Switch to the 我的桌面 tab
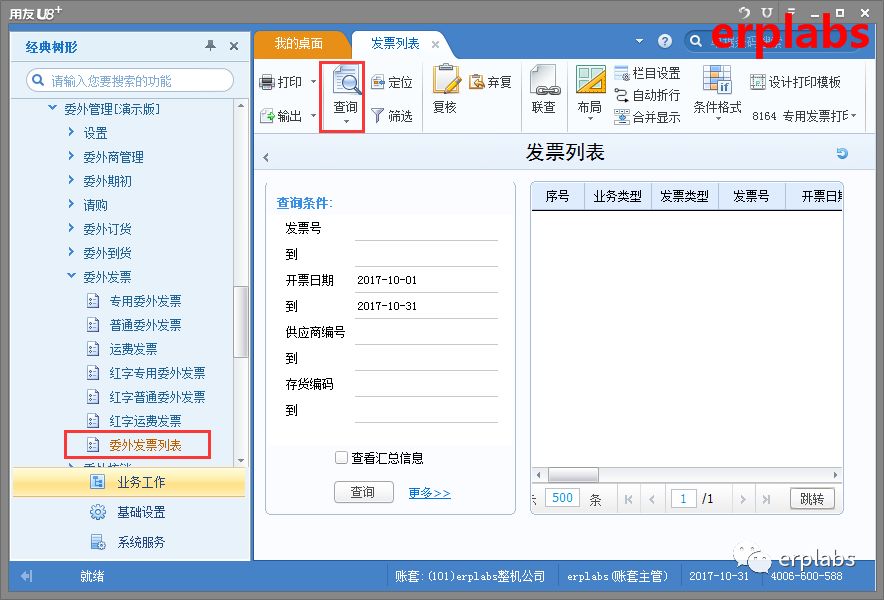The height and width of the screenshot is (600, 884). tap(299, 43)
